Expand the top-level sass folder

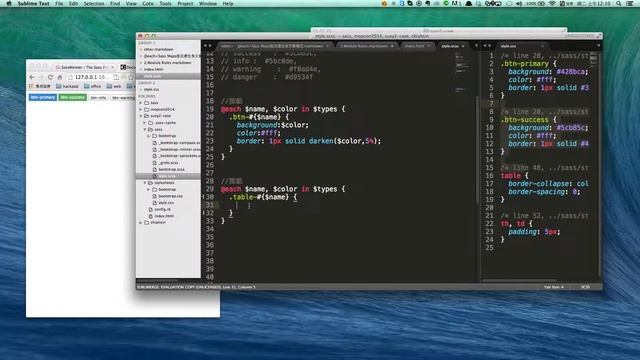141,103
